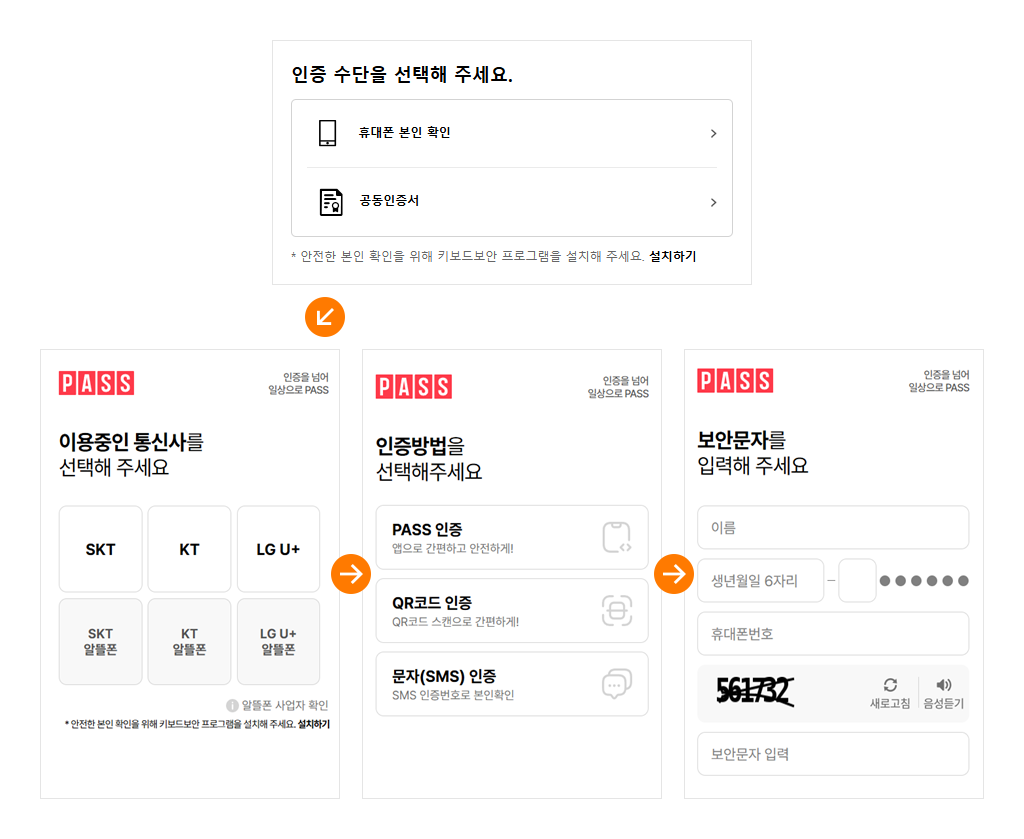Focus the 보안문자 입력 field

[x=833, y=754]
